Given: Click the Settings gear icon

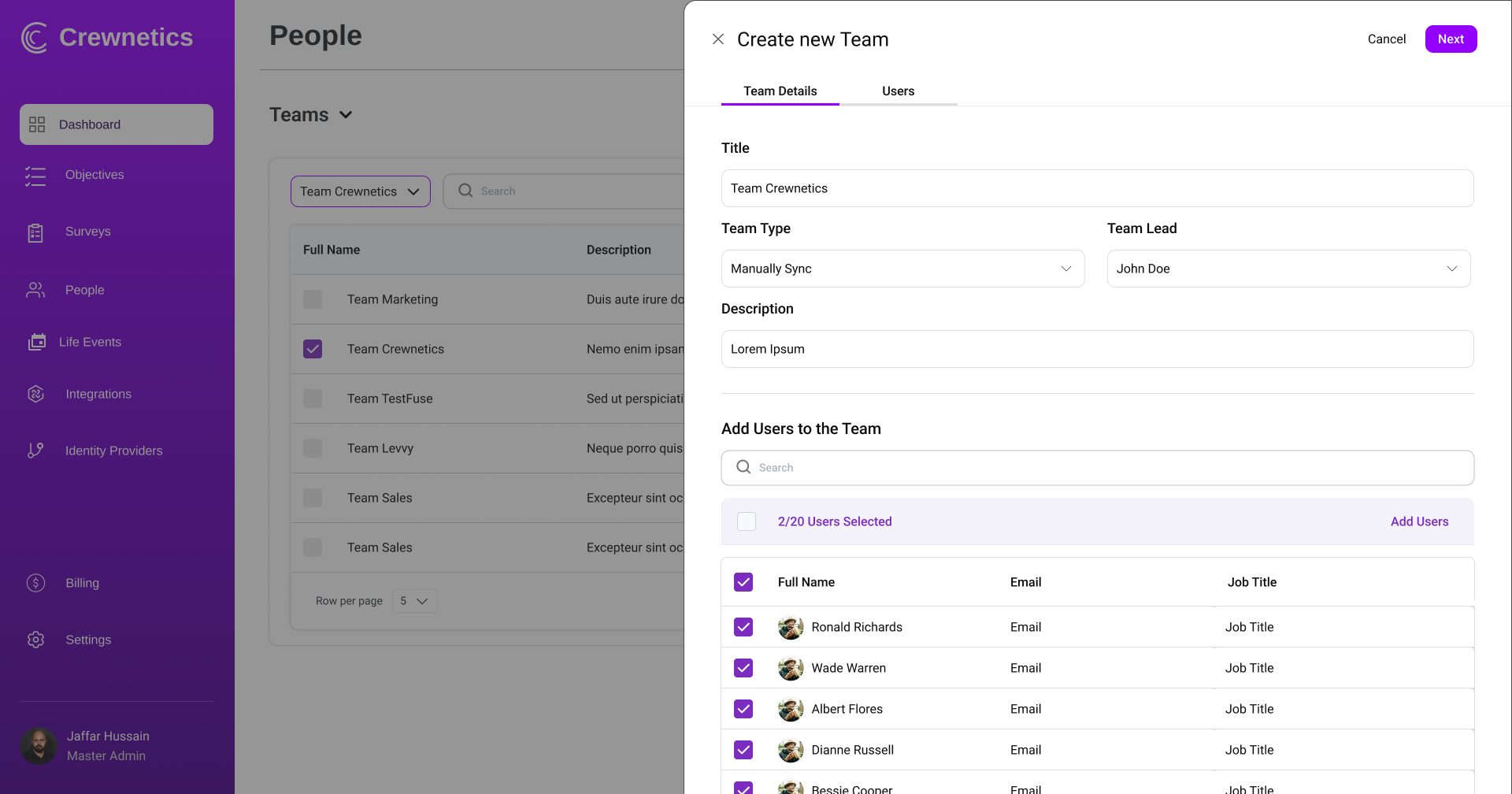Looking at the screenshot, I should point(35,640).
